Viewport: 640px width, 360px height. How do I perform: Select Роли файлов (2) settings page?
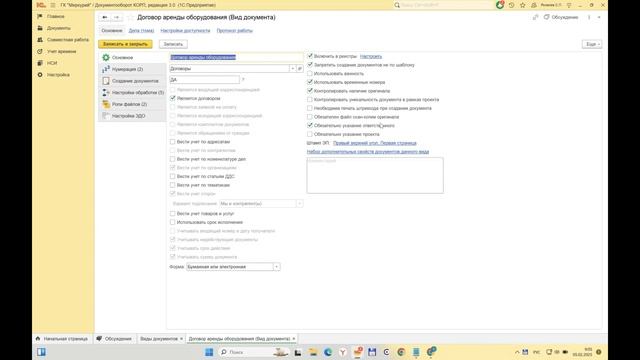[x=132, y=104]
